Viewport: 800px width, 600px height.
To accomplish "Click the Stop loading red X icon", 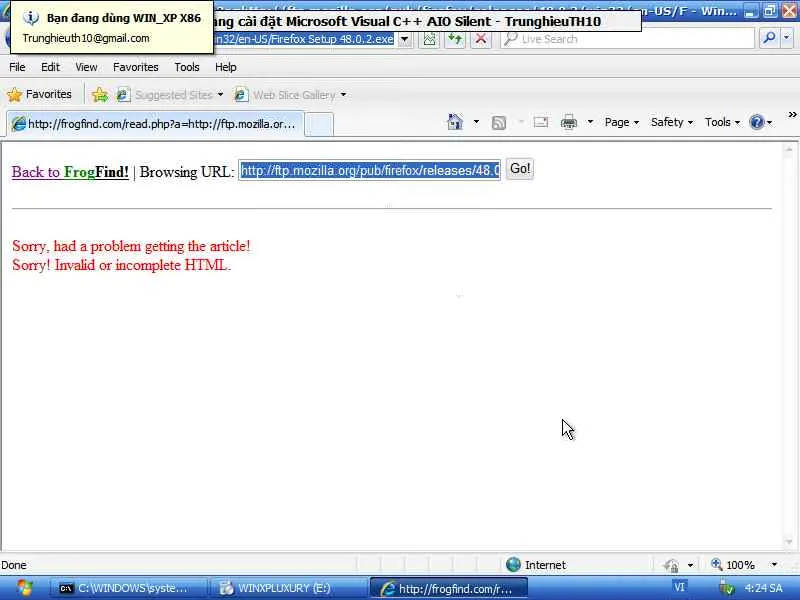I will point(480,39).
